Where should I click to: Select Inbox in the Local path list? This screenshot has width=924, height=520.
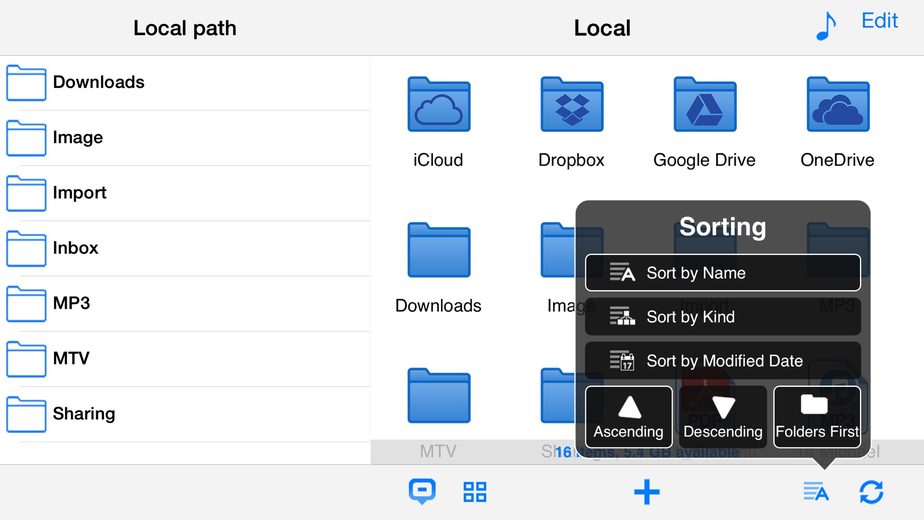(185, 248)
